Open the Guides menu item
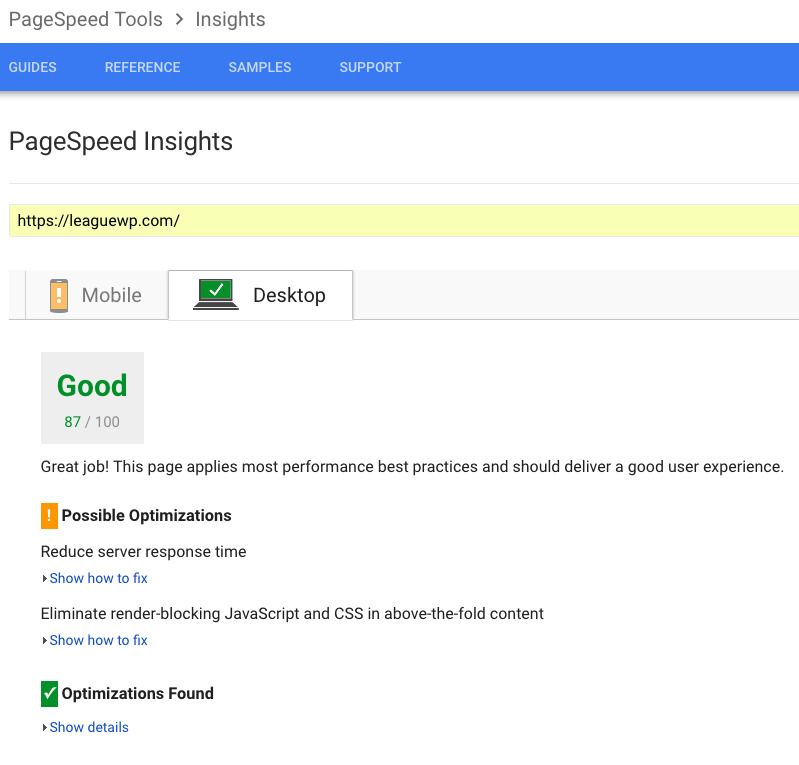 pos(33,67)
